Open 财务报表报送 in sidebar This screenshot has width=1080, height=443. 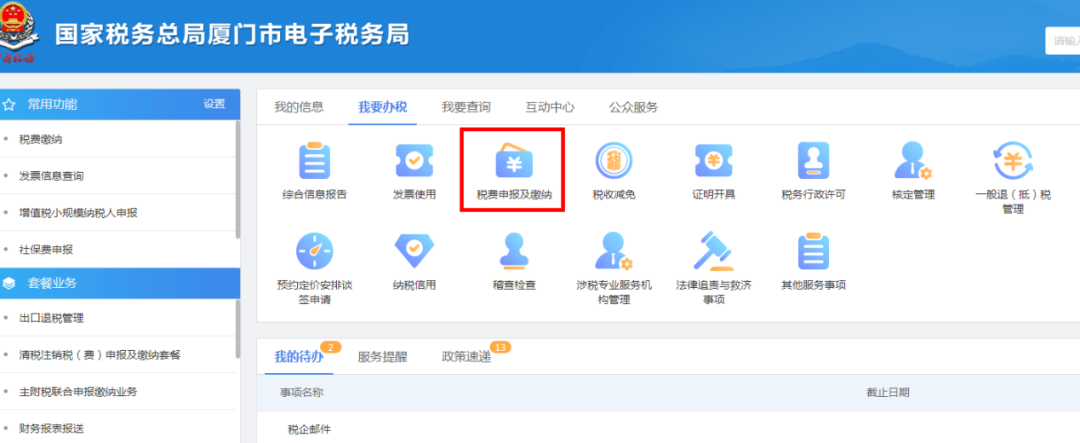tap(52, 429)
